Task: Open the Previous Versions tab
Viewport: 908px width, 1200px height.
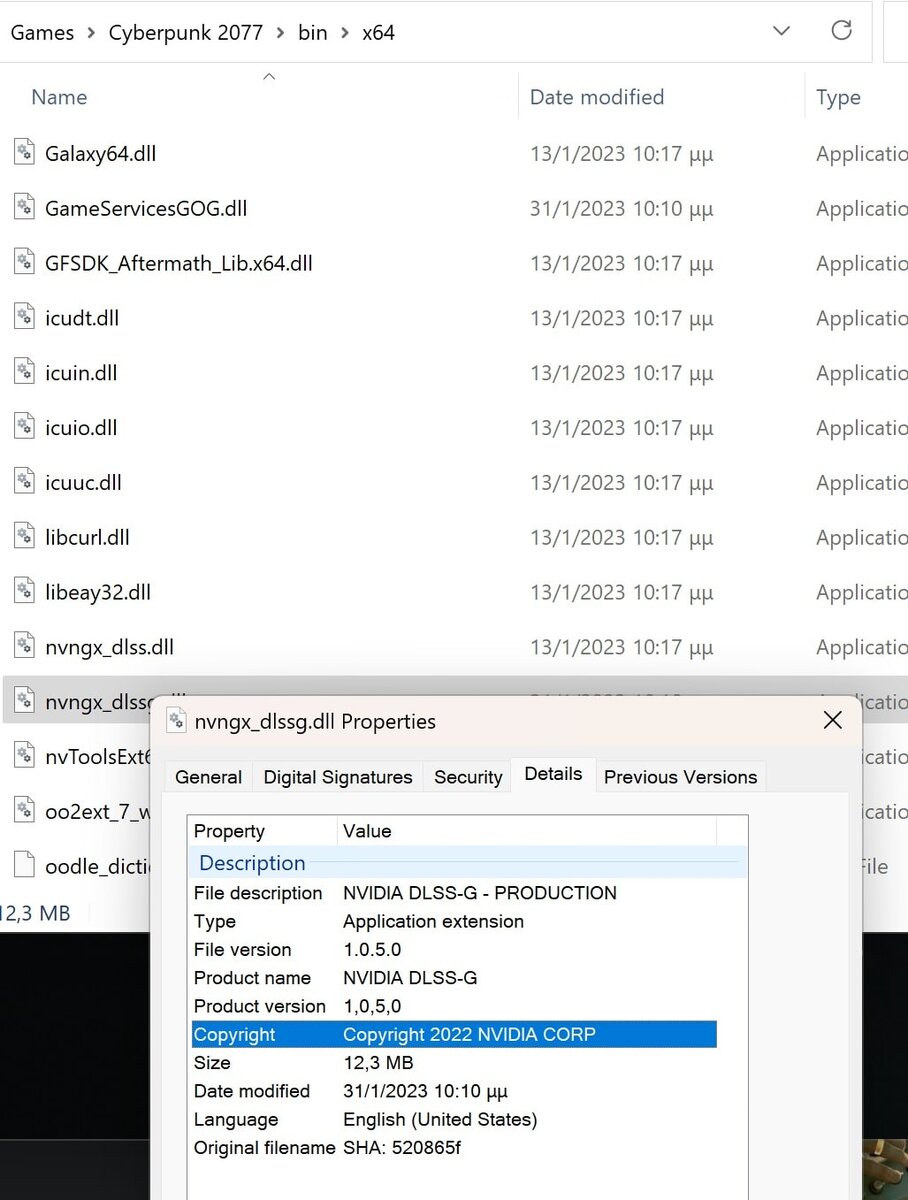Action: (681, 777)
